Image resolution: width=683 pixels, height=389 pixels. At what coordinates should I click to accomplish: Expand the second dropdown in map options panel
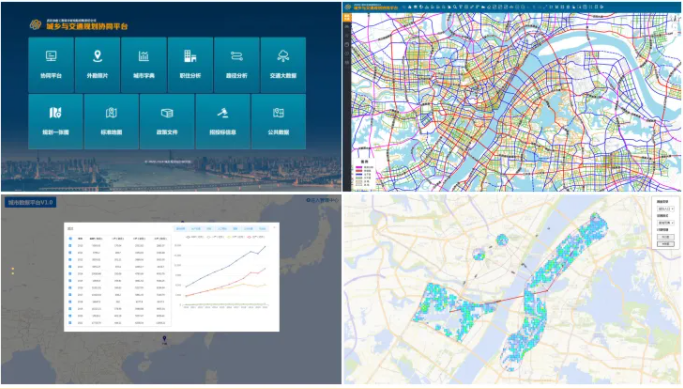pyautogui.click(x=665, y=223)
